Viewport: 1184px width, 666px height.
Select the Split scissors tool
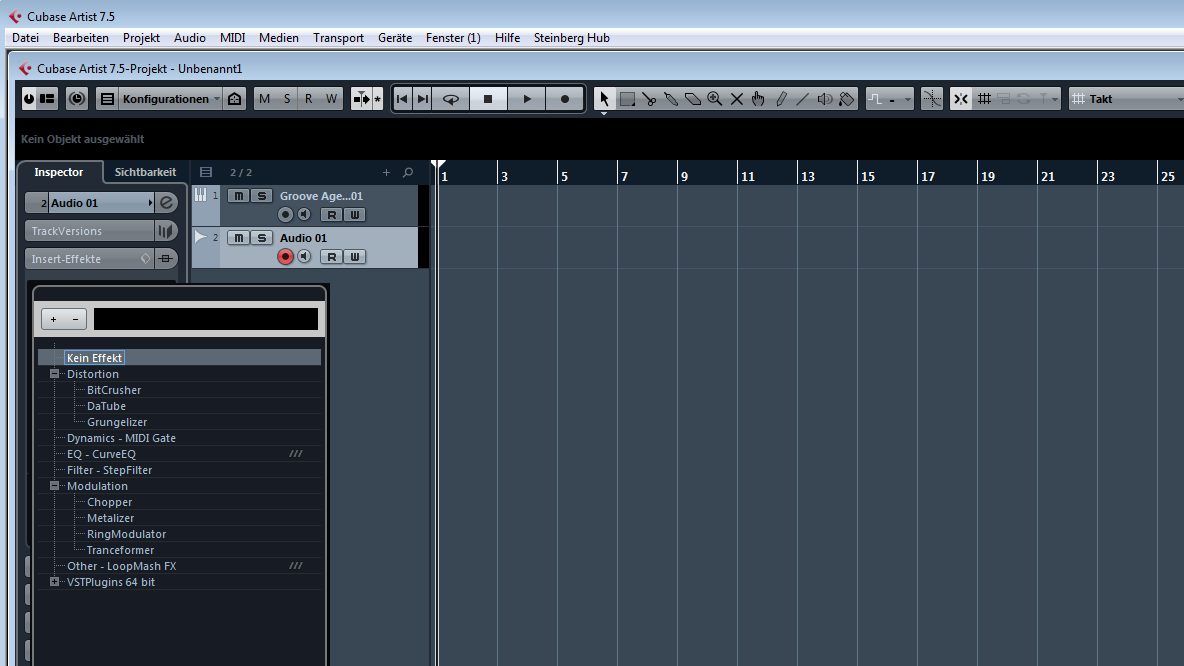coord(649,99)
